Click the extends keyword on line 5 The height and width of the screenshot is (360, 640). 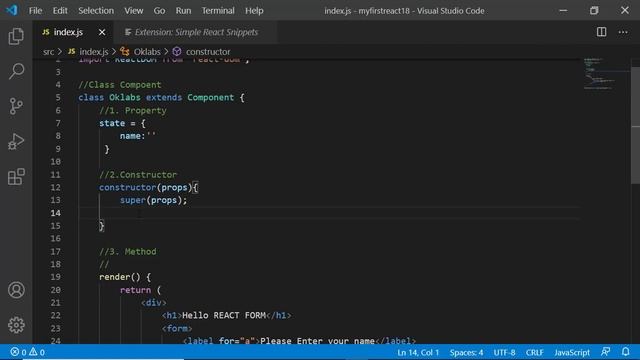[164, 98]
